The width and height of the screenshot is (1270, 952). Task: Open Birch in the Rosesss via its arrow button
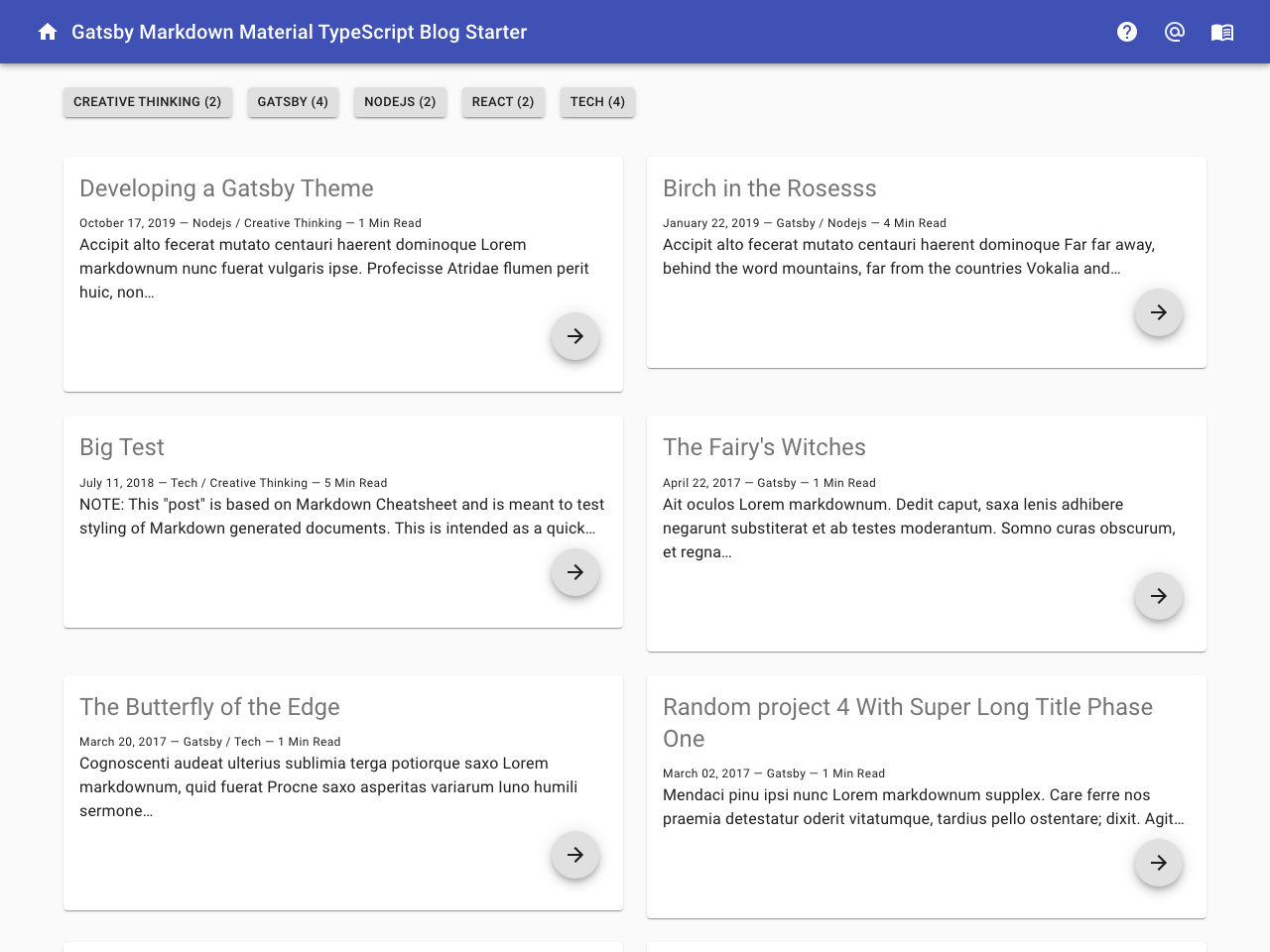click(1158, 312)
